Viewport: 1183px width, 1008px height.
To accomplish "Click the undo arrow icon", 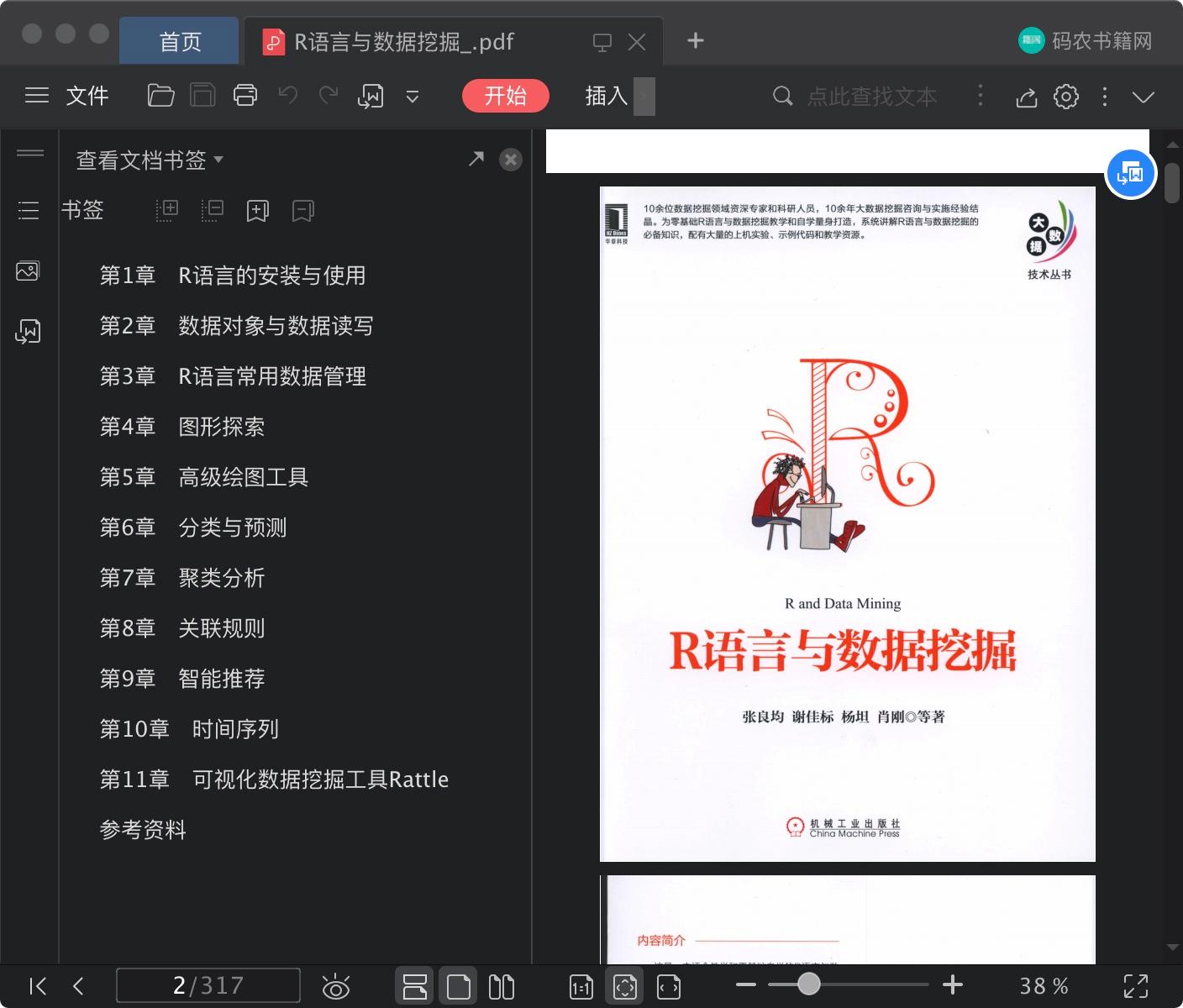I will coord(288,95).
